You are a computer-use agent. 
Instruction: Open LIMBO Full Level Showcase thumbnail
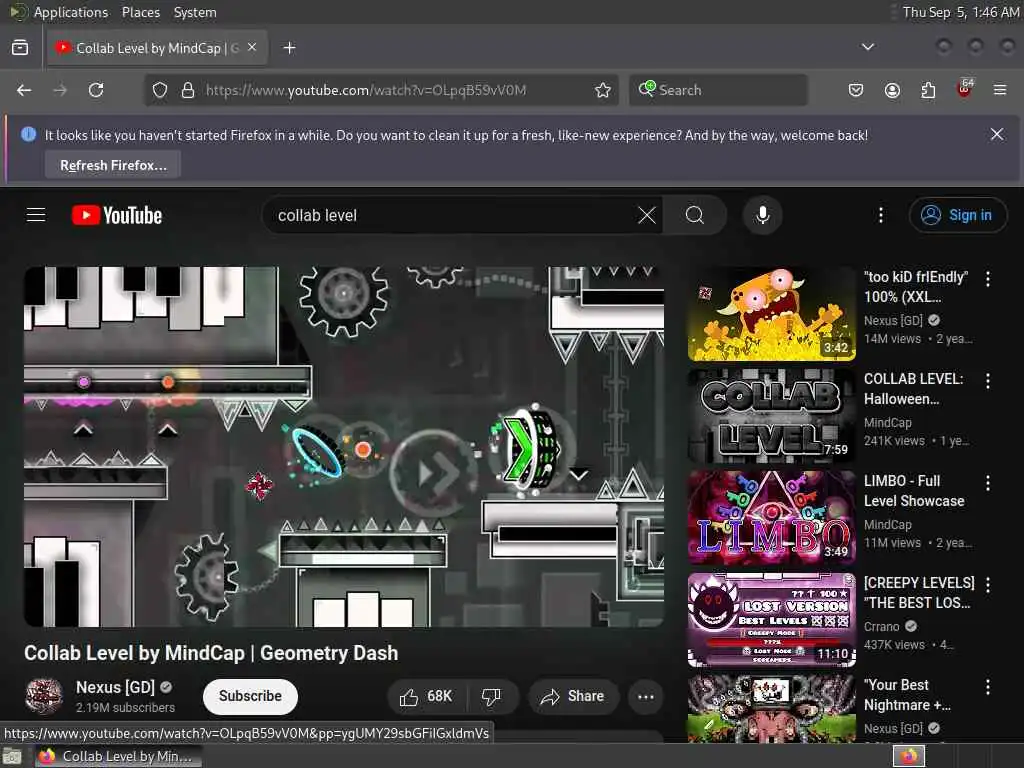772,518
